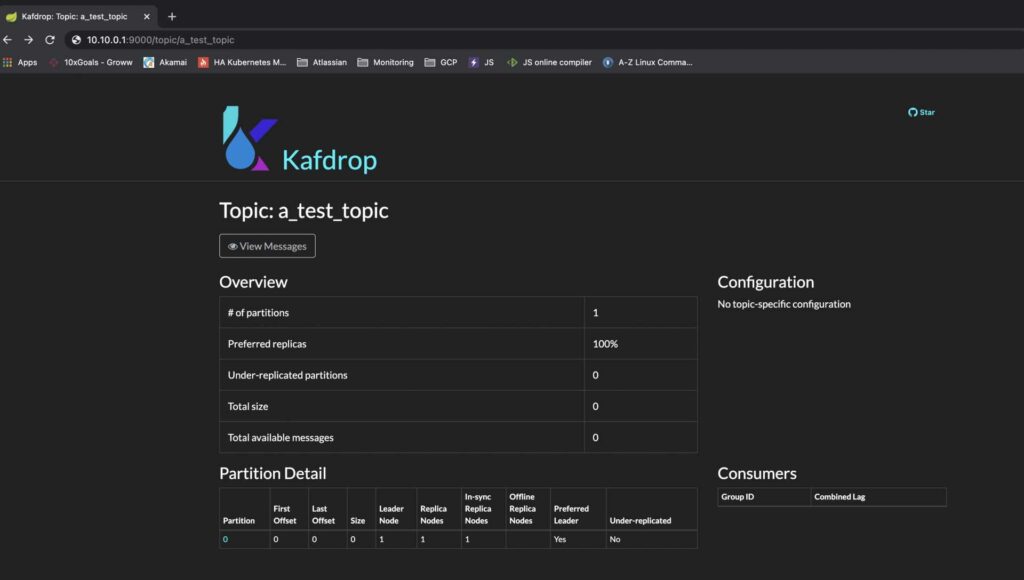This screenshot has width=1024, height=580.
Task: Click the Kafdrop logo icon
Action: pyautogui.click(x=249, y=138)
